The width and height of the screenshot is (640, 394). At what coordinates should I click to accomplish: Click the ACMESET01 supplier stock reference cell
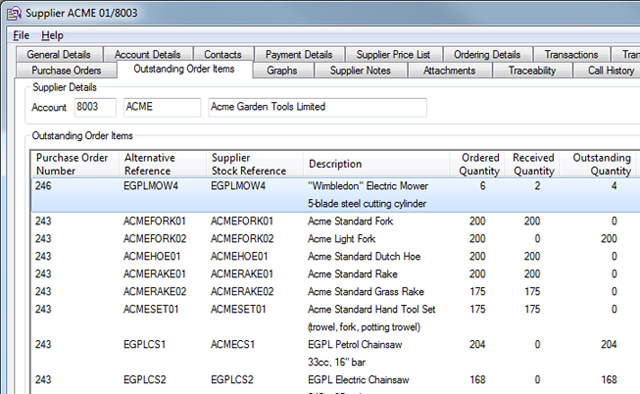(x=238, y=309)
